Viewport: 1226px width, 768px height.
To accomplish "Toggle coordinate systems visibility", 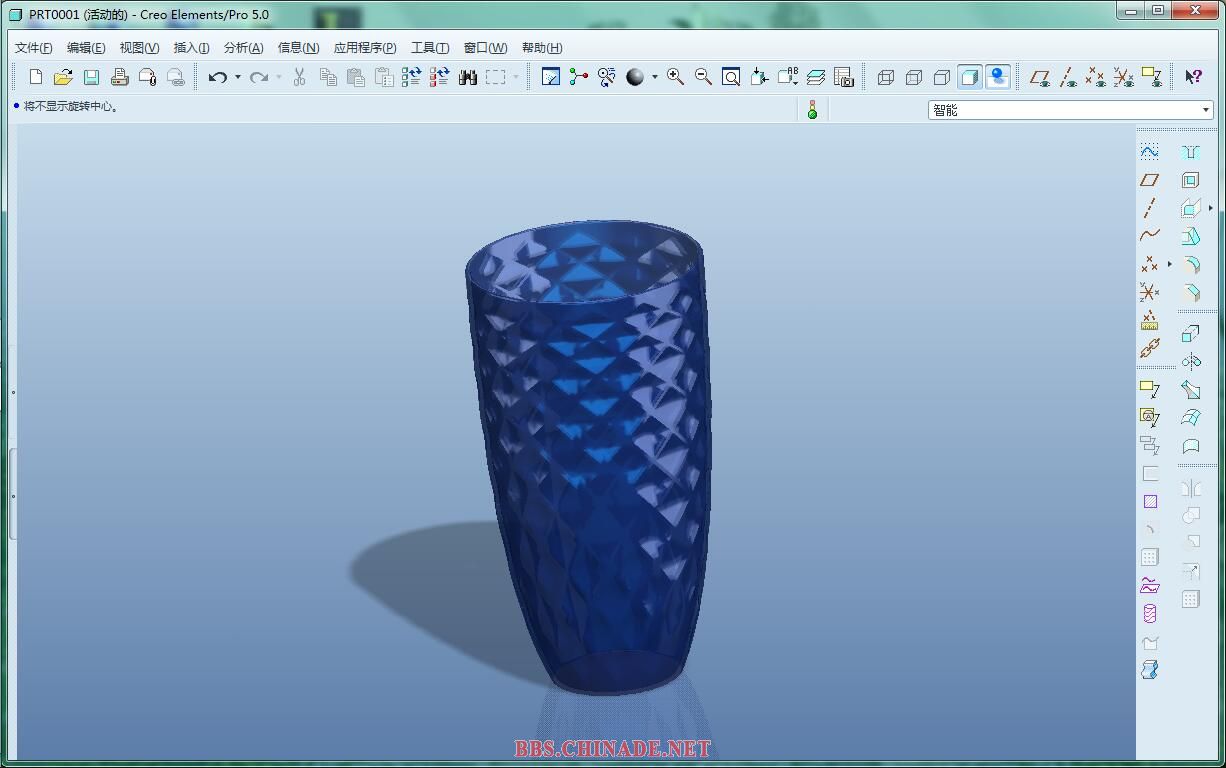I will point(1124,77).
